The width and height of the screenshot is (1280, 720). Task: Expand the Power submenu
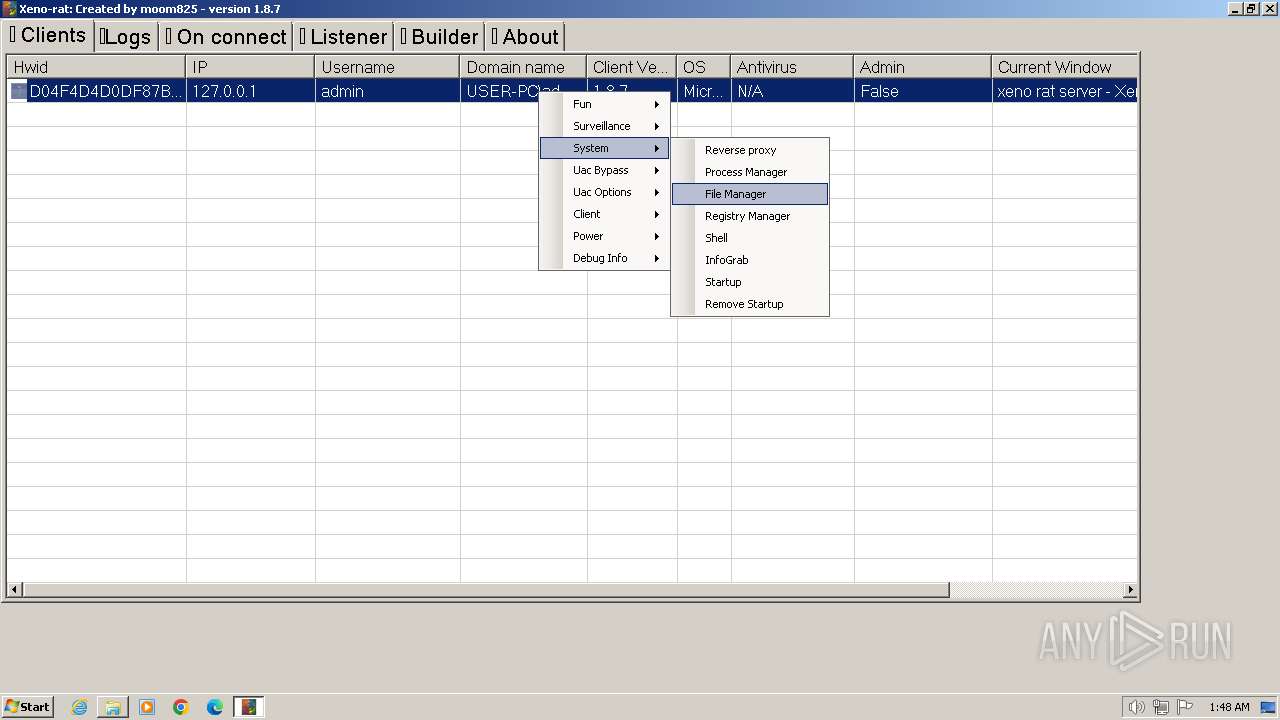pos(604,236)
